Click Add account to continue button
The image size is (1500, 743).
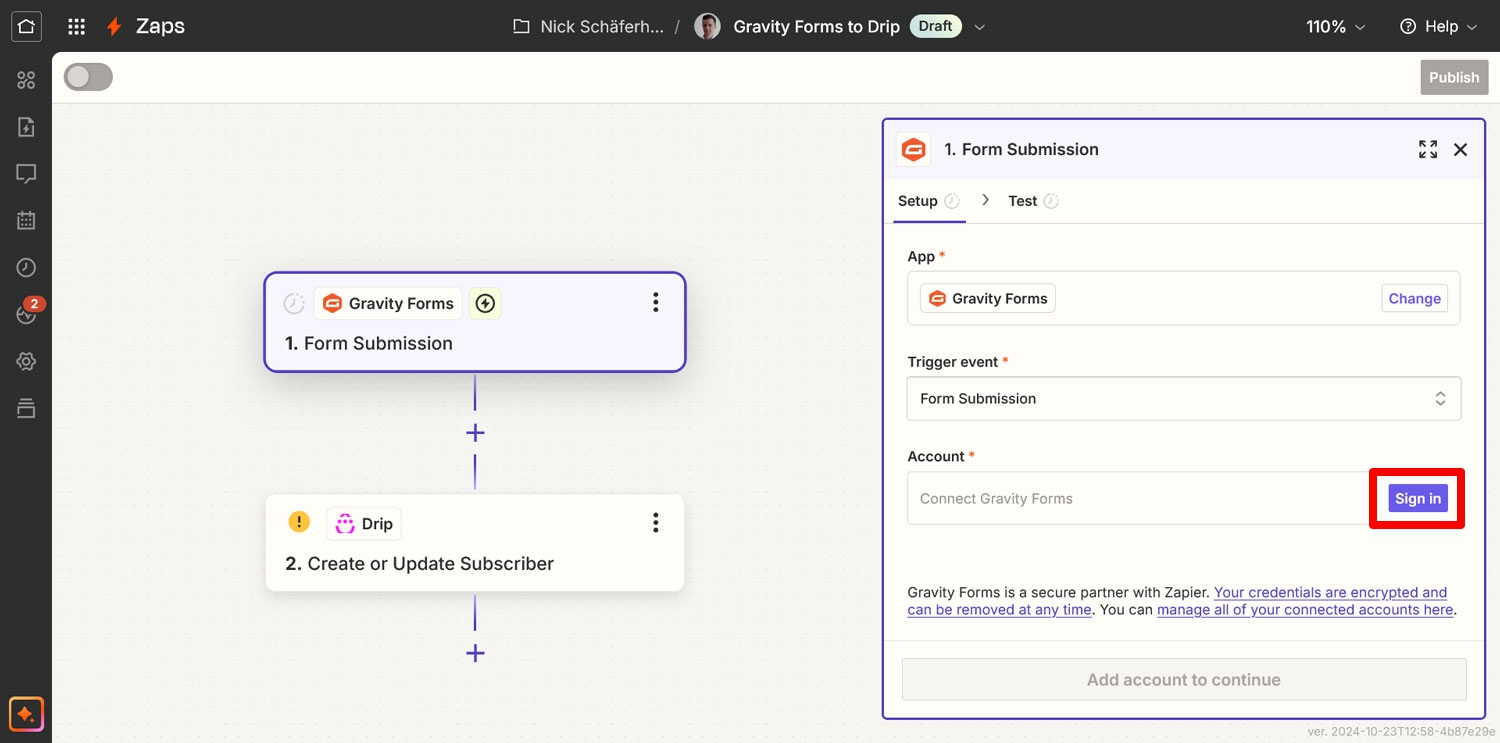coord(1184,679)
